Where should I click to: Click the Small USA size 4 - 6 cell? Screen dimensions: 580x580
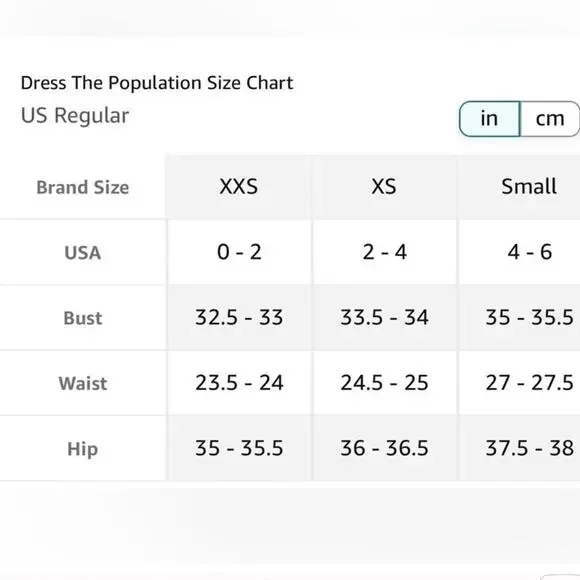coord(529,252)
